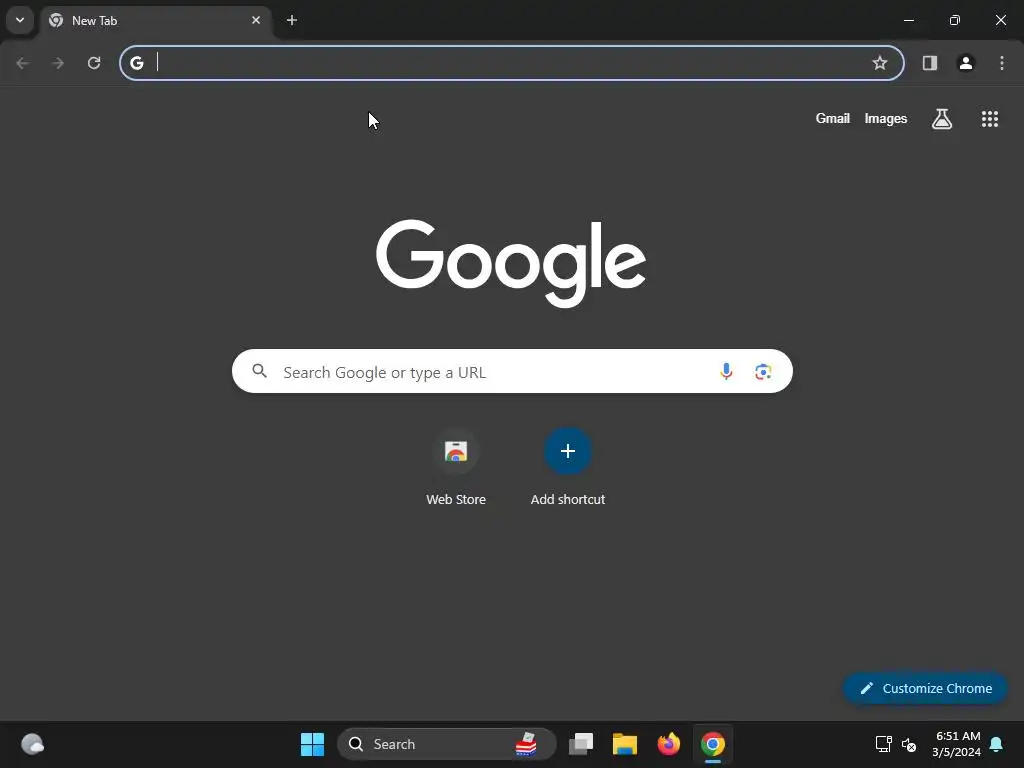Minimize the Chrome window

coord(908,20)
